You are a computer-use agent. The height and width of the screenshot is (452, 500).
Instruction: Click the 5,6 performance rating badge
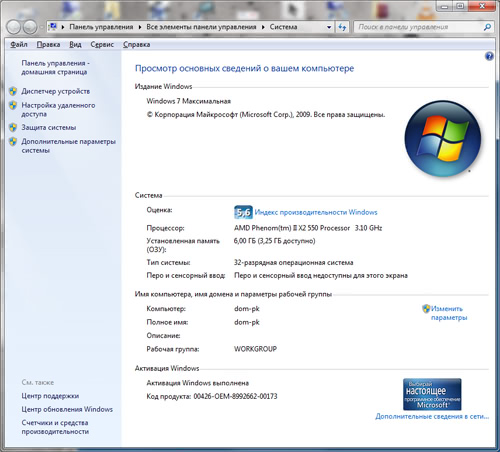pyautogui.click(x=243, y=212)
